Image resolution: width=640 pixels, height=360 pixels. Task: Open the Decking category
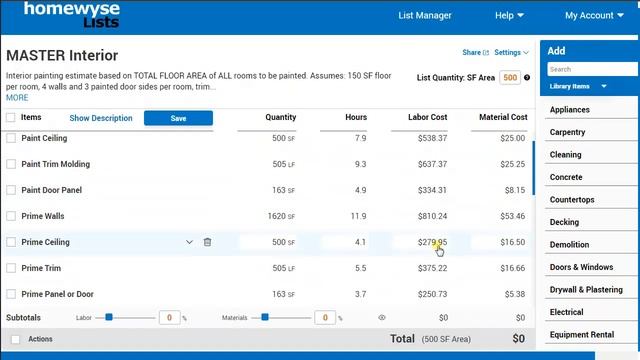(564, 222)
